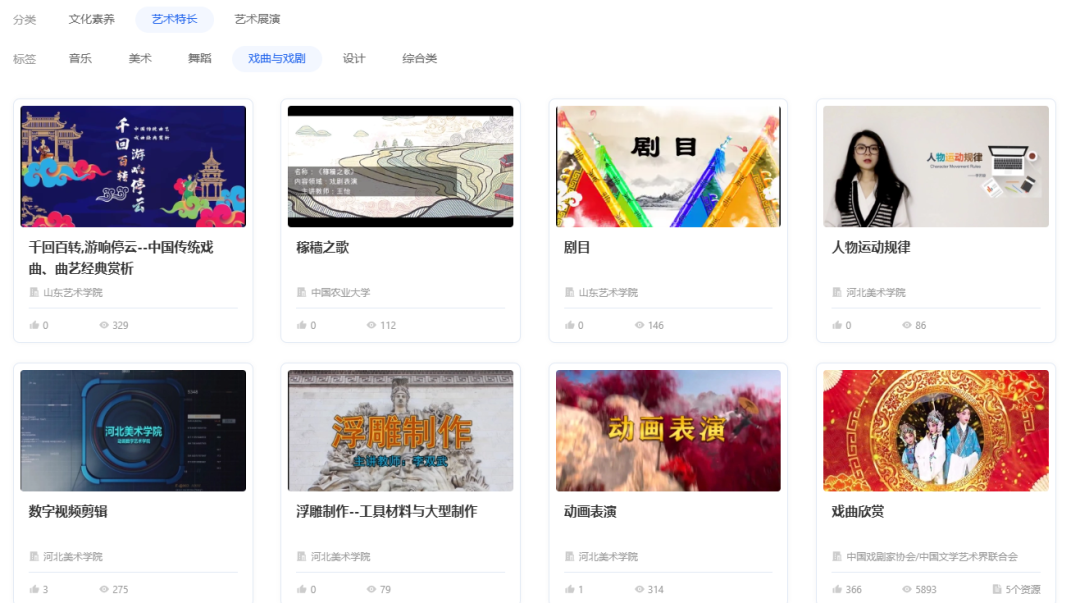The image size is (1080, 603).
Task: Select the 美术 tag filter
Action: (139, 58)
